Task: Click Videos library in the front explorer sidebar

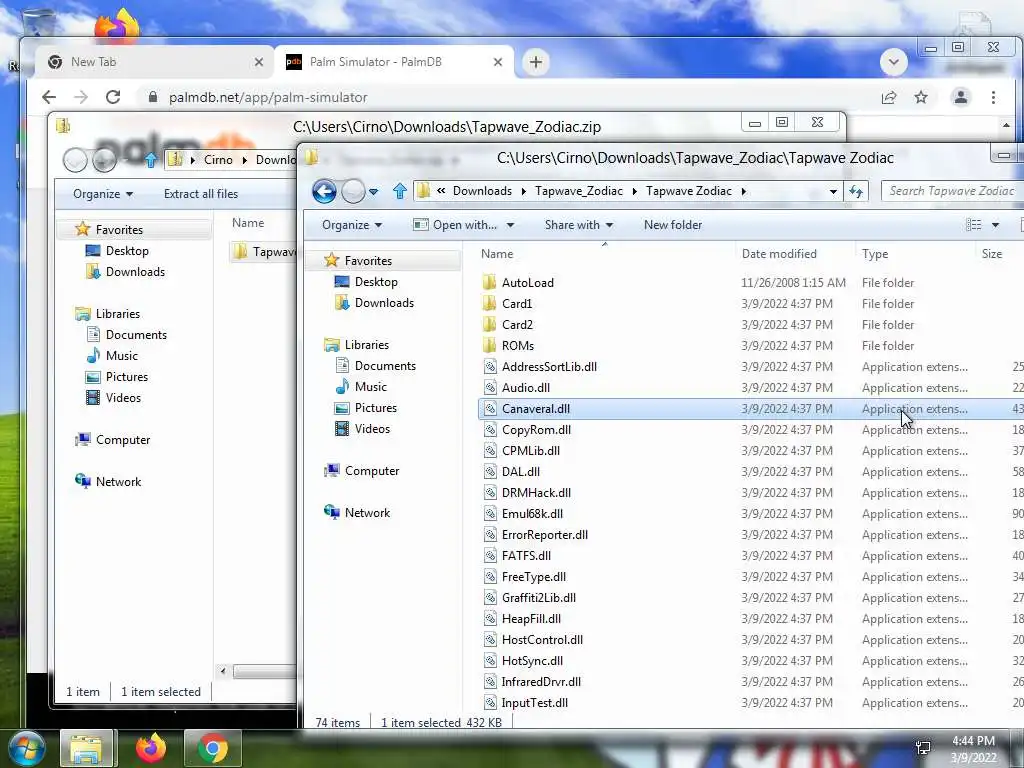Action: tap(372, 429)
